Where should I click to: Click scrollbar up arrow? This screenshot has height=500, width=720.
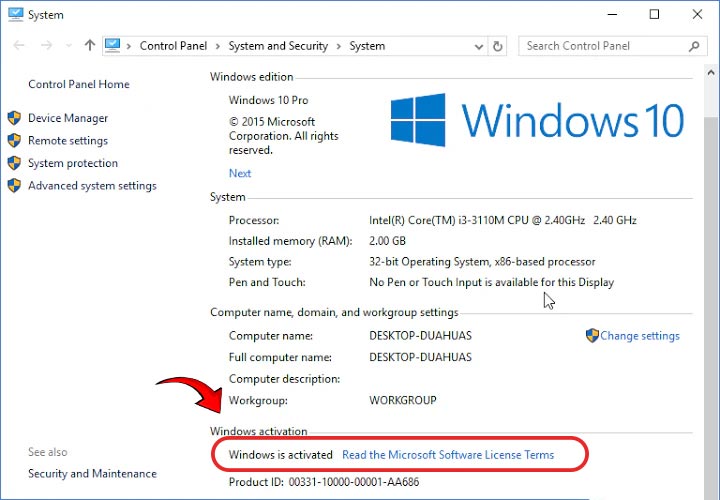pos(711,73)
